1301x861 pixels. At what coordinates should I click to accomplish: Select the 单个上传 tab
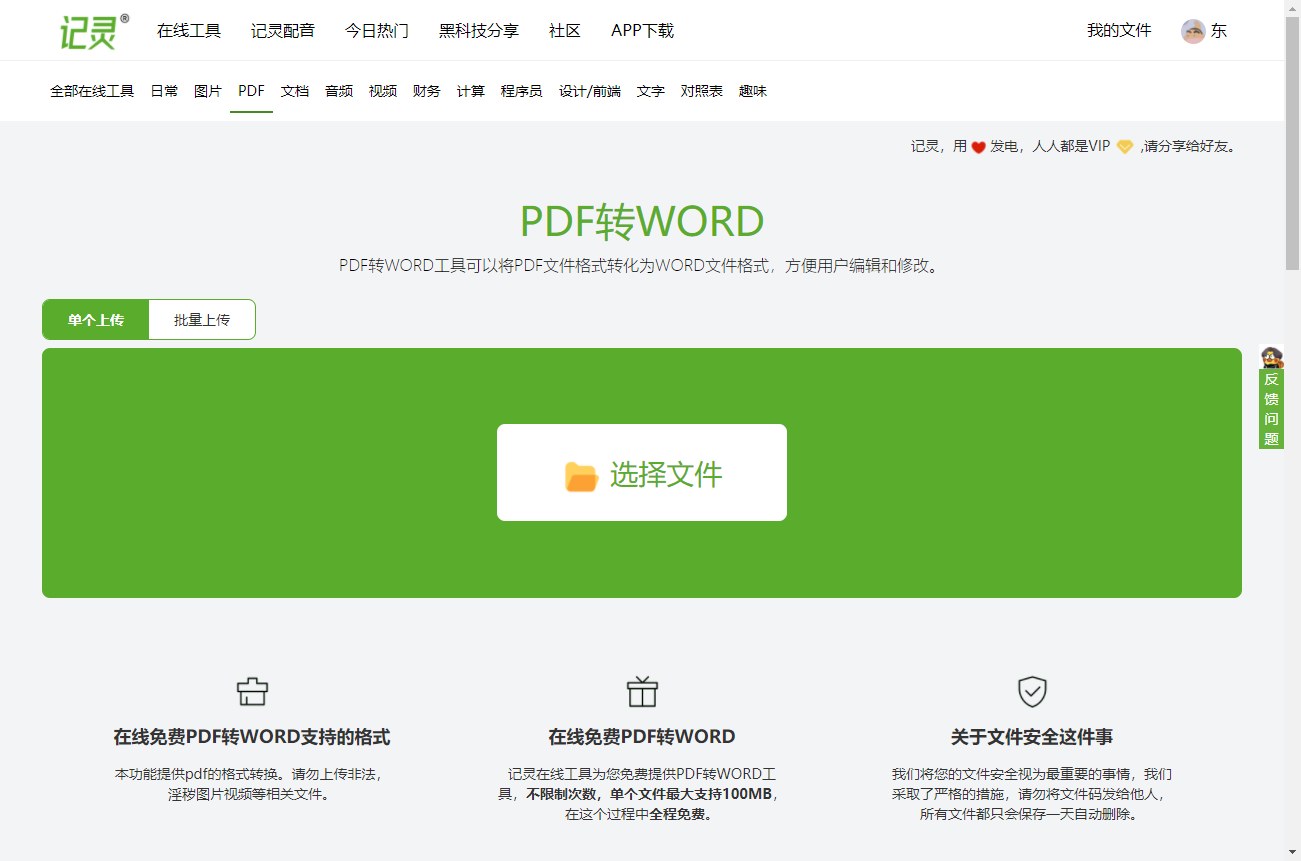(95, 319)
